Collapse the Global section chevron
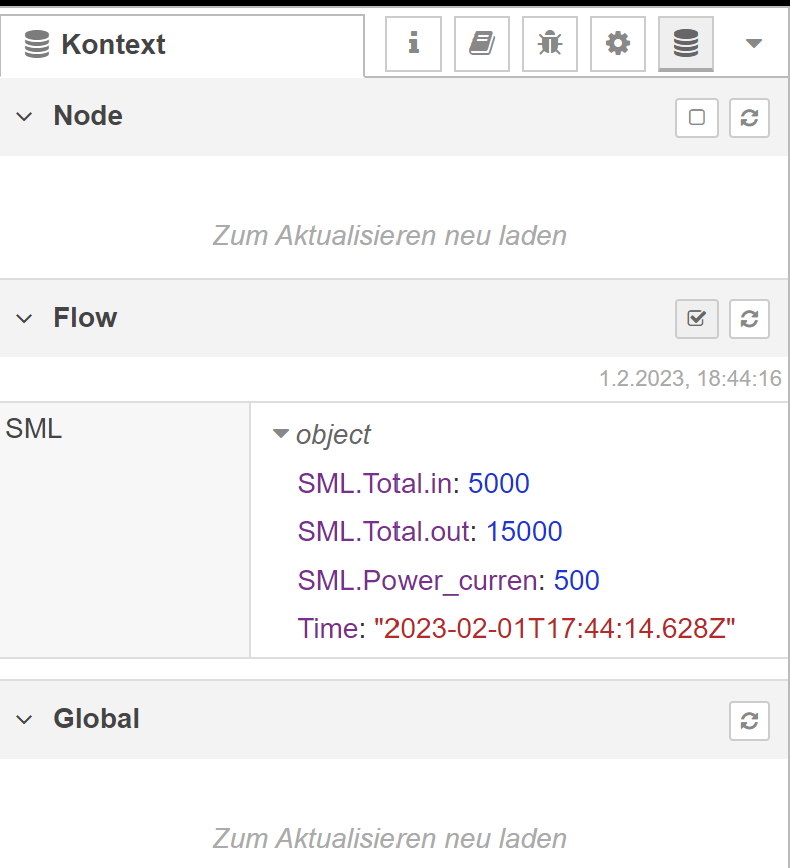 [24, 719]
